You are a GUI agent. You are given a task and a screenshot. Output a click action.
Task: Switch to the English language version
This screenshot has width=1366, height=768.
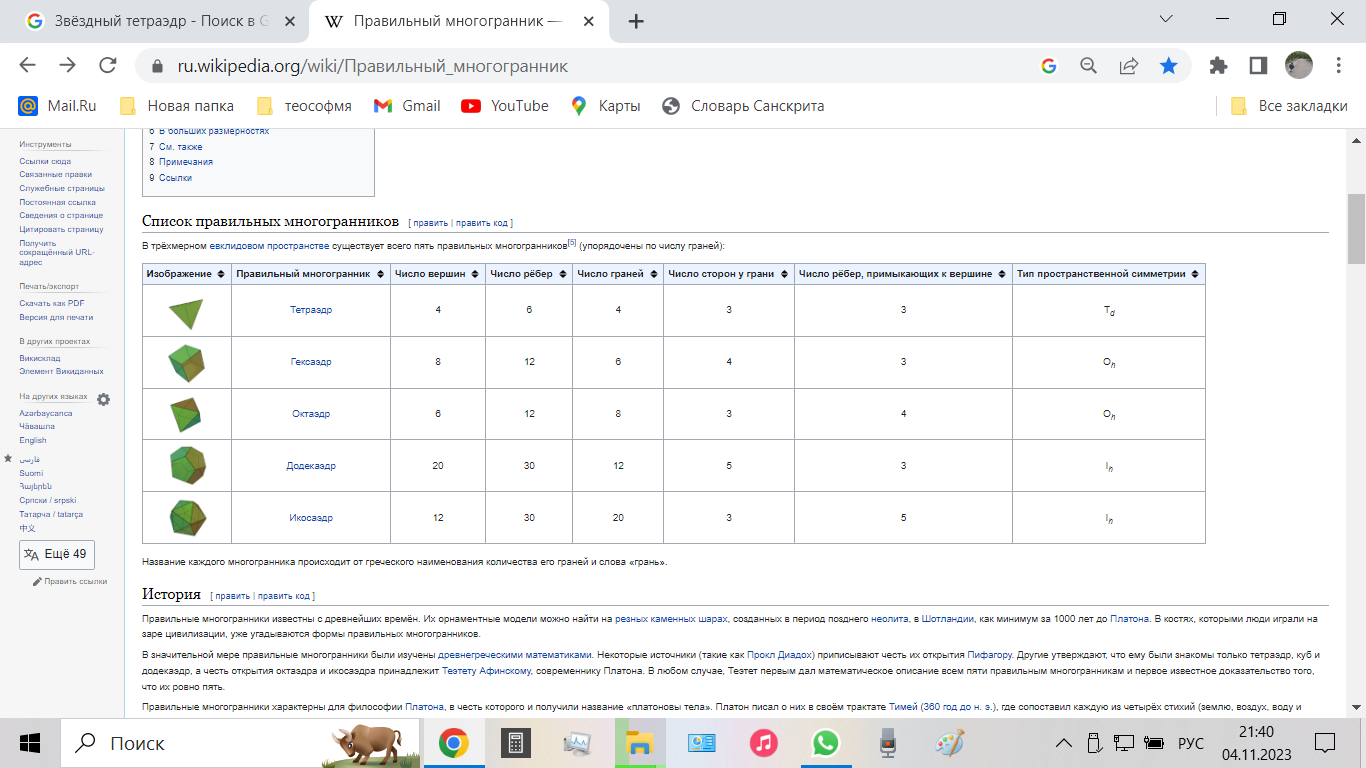coord(33,440)
